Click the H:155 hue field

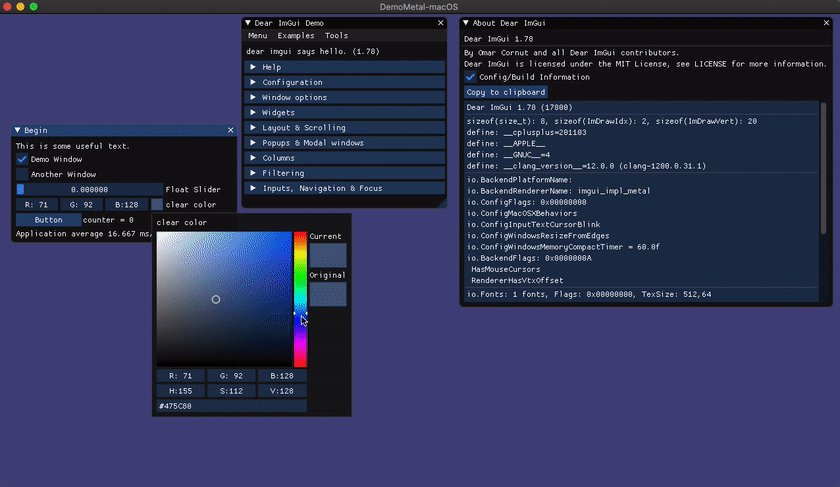(181, 391)
